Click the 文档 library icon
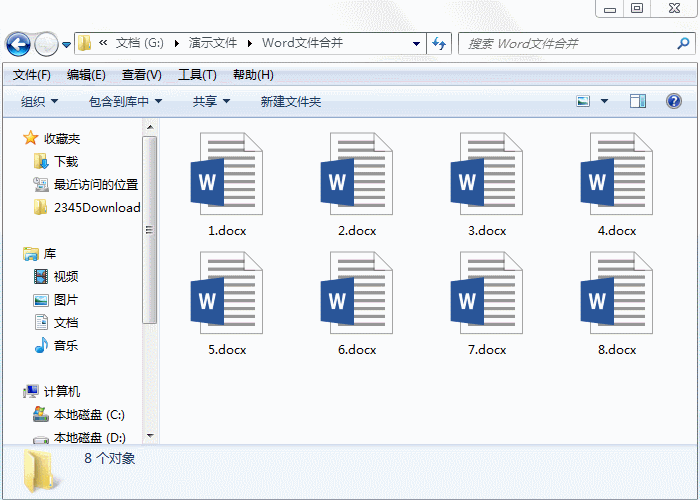Viewport: 700px width, 500px height. 41,322
